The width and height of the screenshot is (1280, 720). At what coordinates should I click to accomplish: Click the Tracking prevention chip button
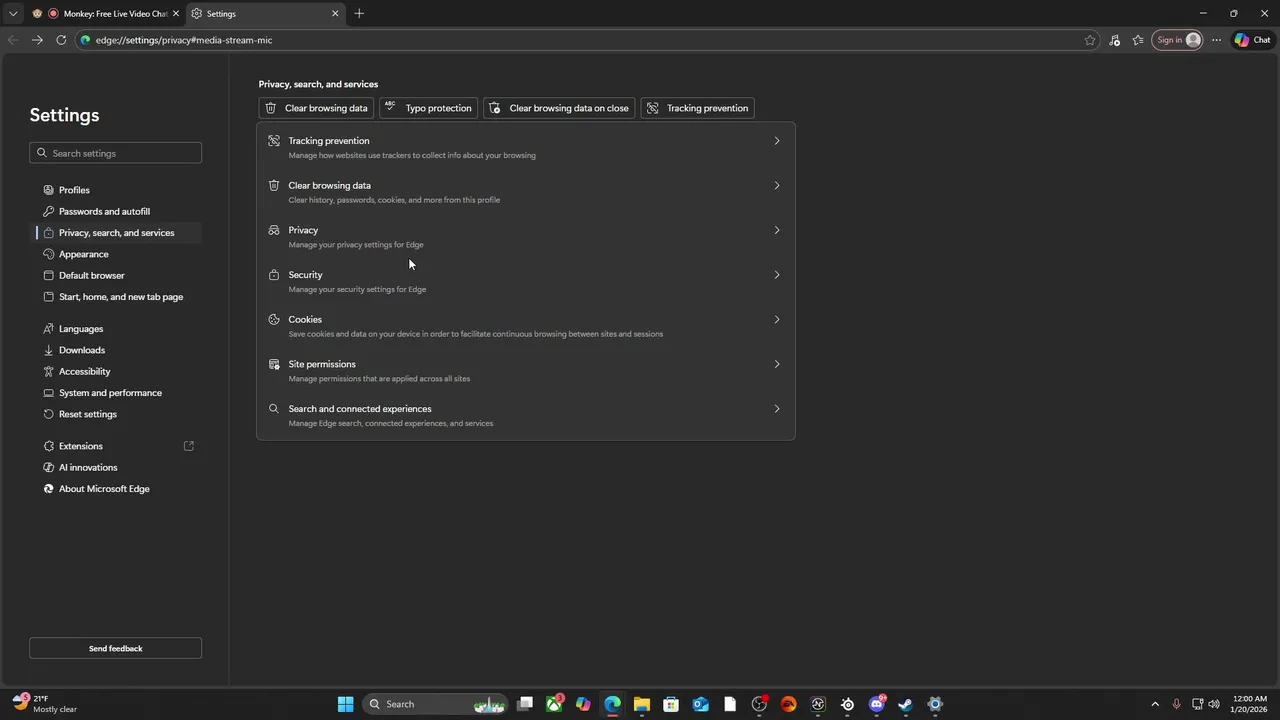(697, 108)
